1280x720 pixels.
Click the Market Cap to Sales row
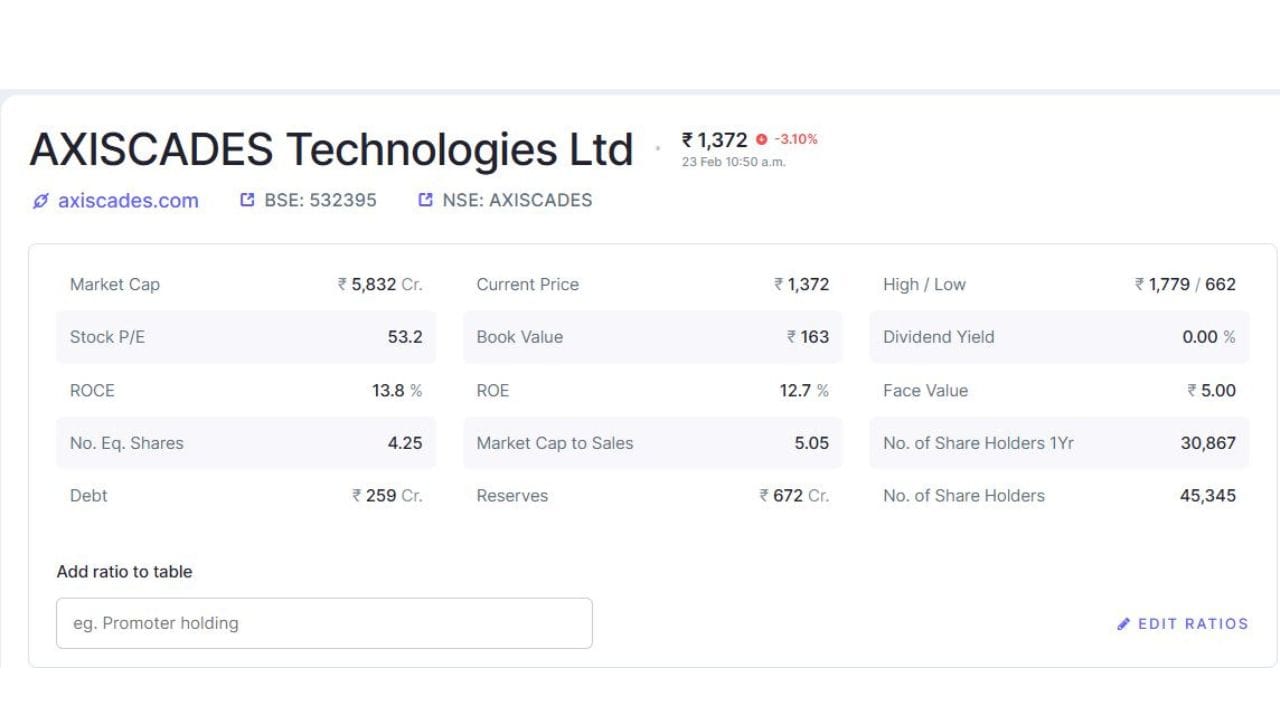[x=652, y=443]
